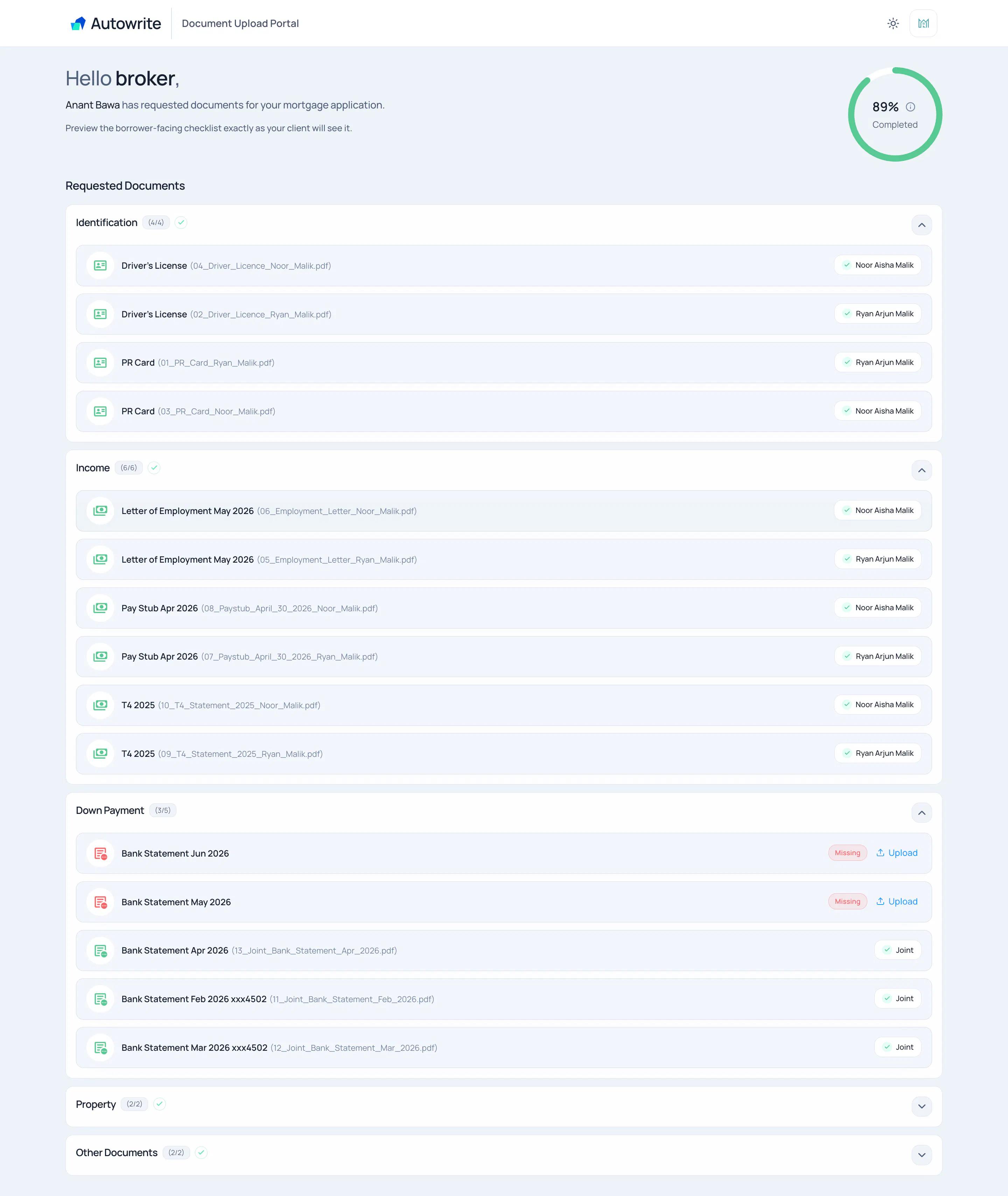Click the Noor Aisha Malik tag on 04_Driver_Licence row

(877, 265)
